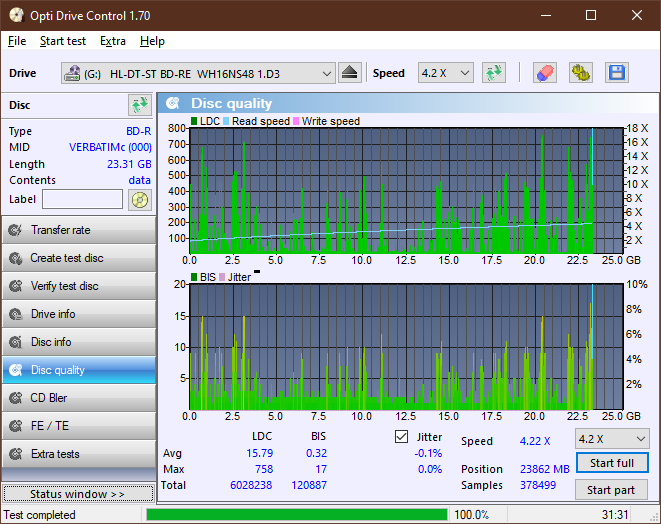Click the disc Label input field
The height and width of the screenshot is (524, 661).
coord(82,199)
